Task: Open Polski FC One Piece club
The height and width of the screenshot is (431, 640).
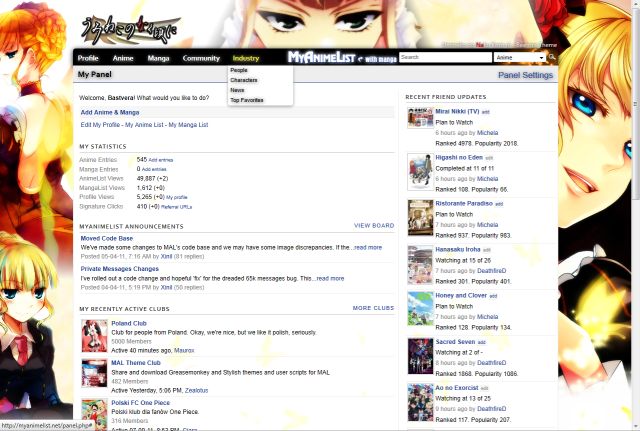Action: point(140,403)
